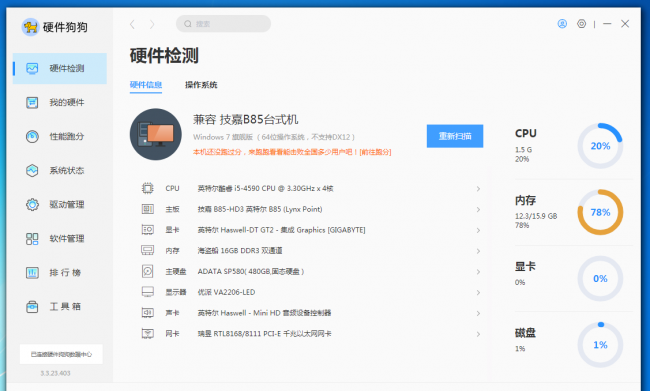Expand the CPU i5-4590 row chevron
650x391 pixels.
point(478,189)
